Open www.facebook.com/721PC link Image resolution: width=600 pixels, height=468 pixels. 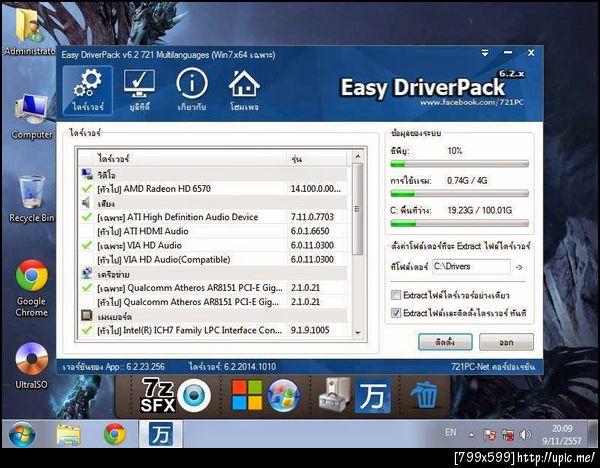pos(471,103)
